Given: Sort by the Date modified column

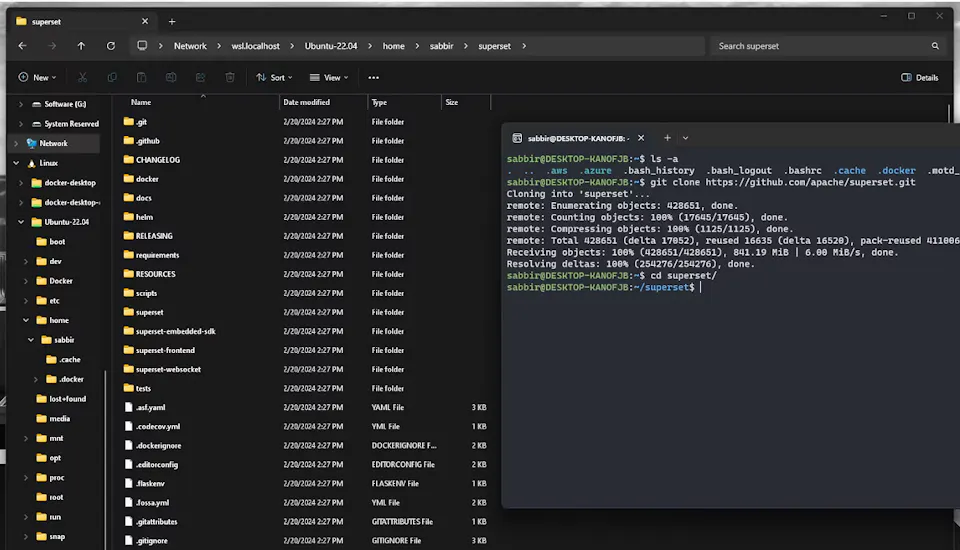Looking at the screenshot, I should point(306,102).
